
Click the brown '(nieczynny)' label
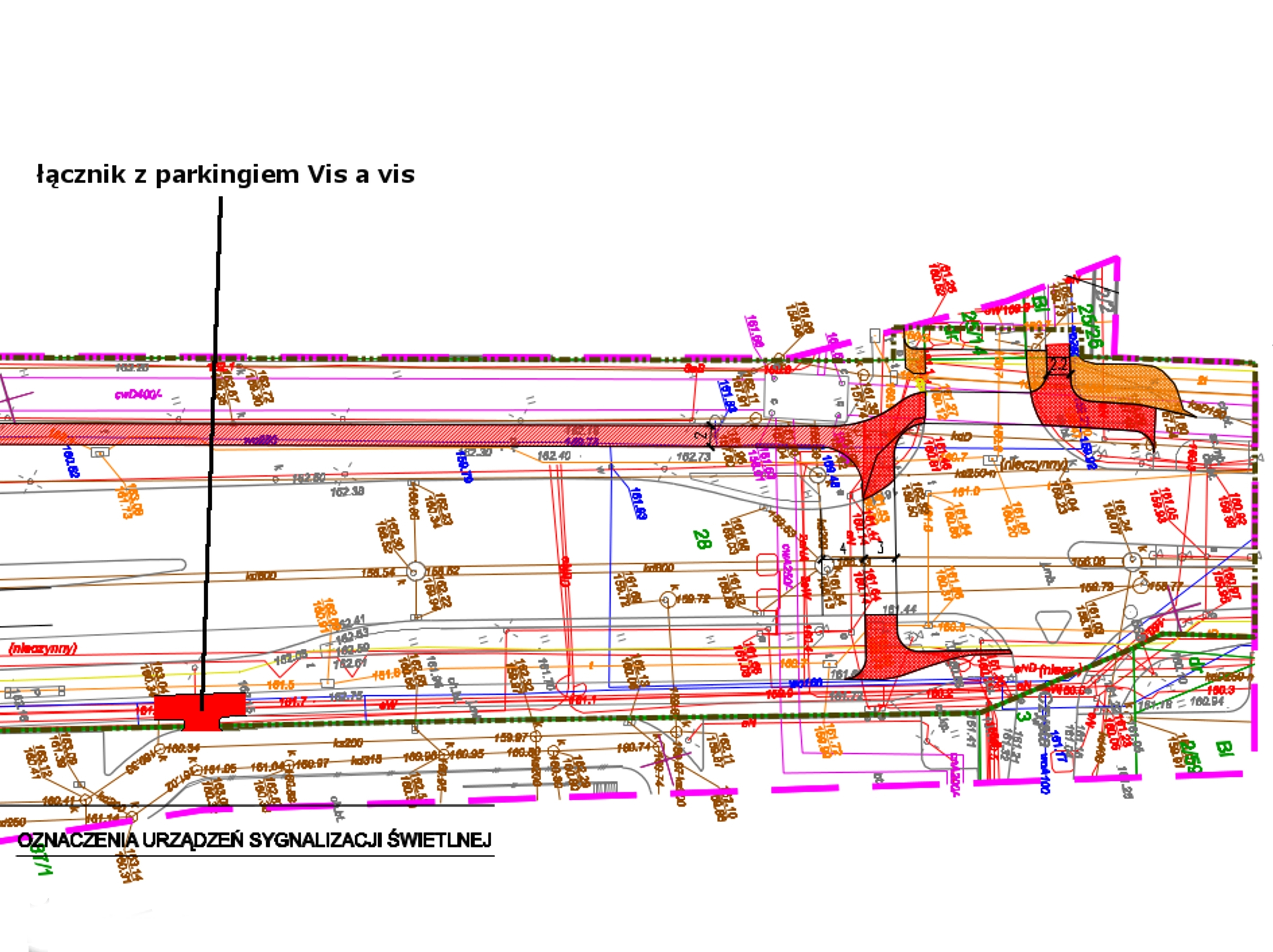[x=1035, y=464]
